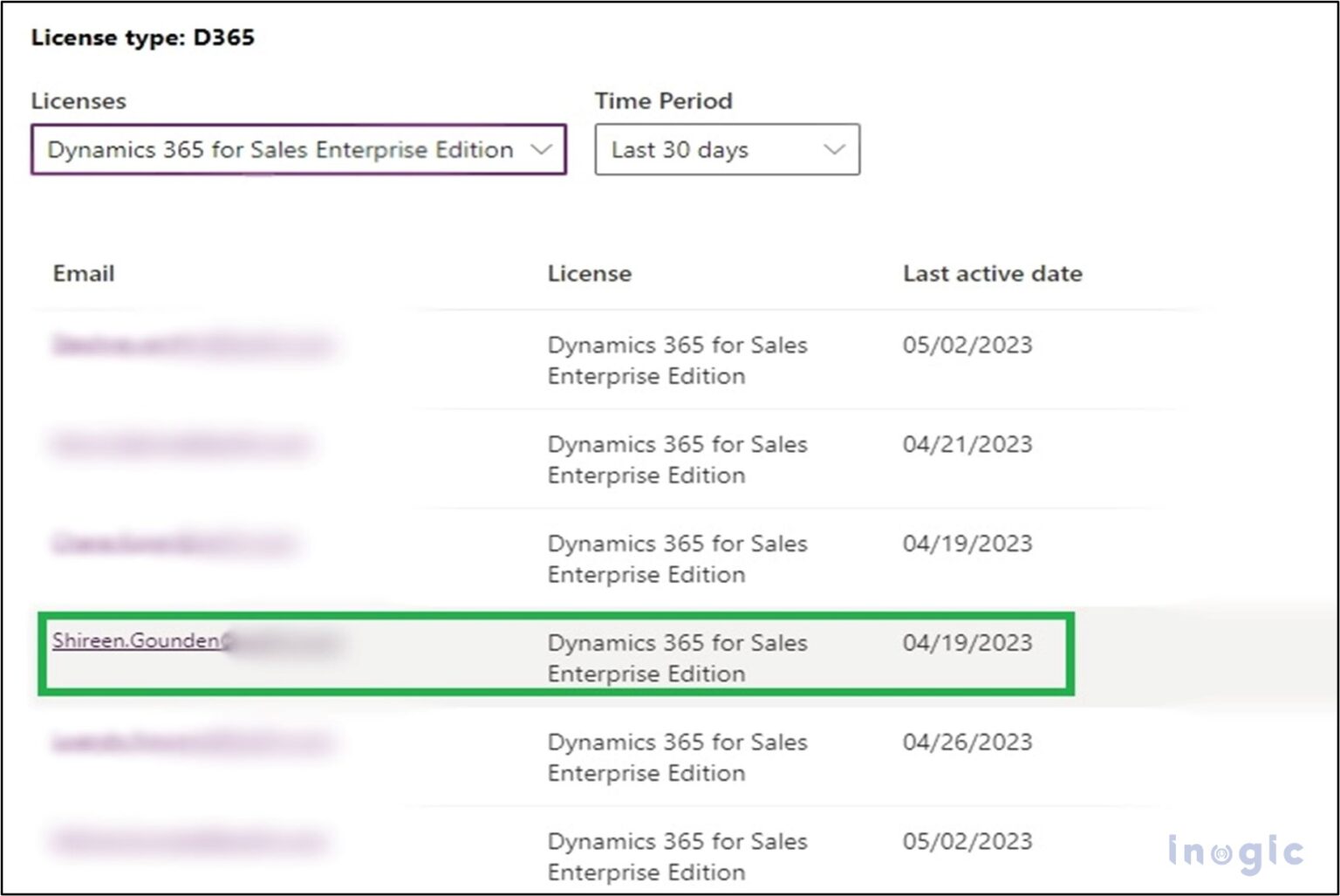Click the Licenses field label
This screenshot has height=896, width=1340.
point(79,100)
